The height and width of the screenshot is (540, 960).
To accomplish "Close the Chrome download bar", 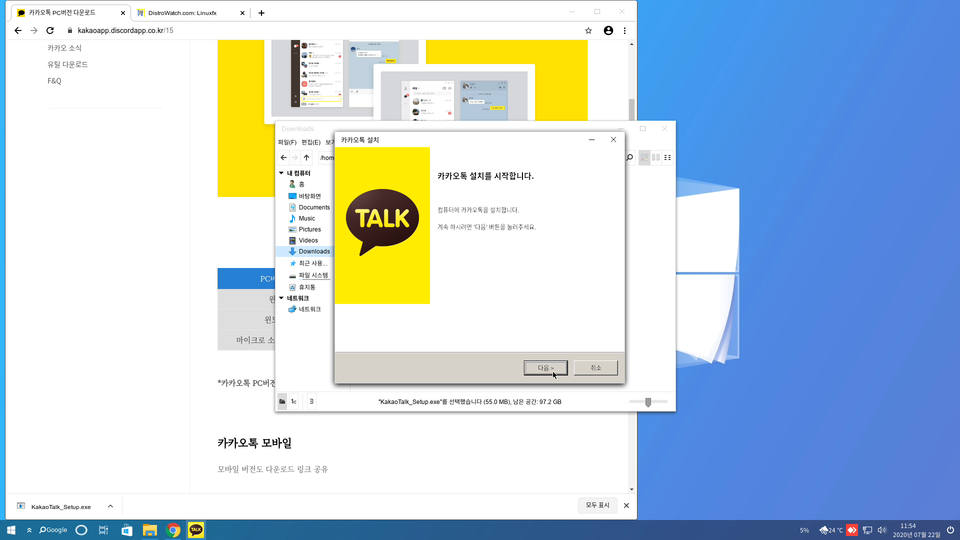I will pyautogui.click(x=626, y=506).
